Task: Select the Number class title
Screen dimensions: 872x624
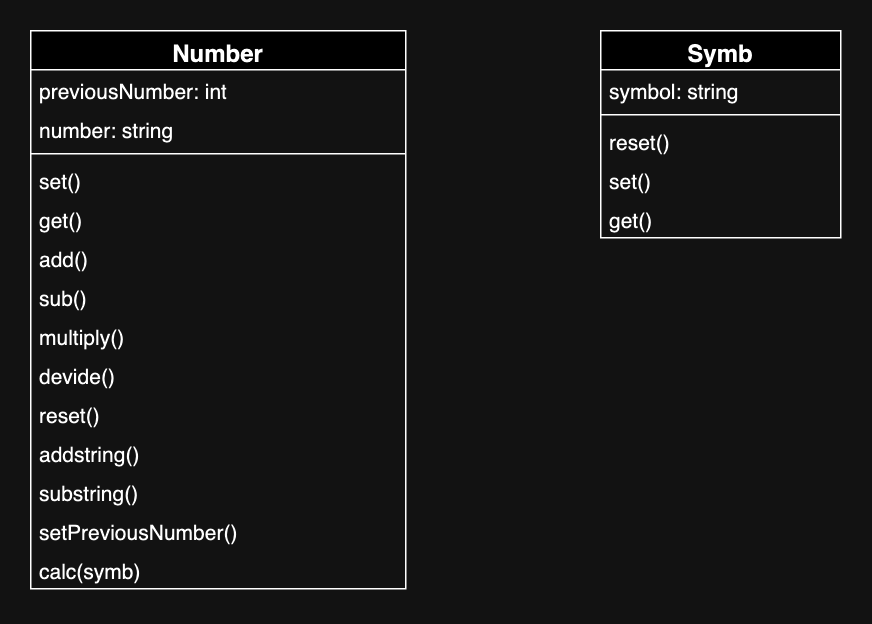Action: pyautogui.click(x=217, y=54)
